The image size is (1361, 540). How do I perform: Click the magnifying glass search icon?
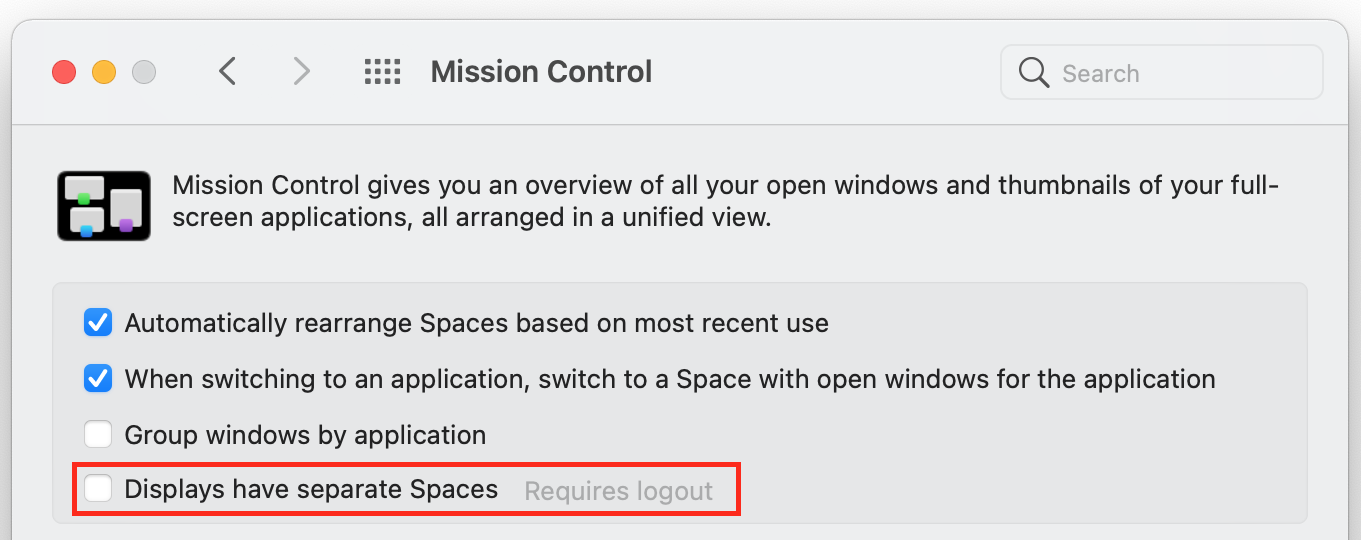coord(1034,72)
